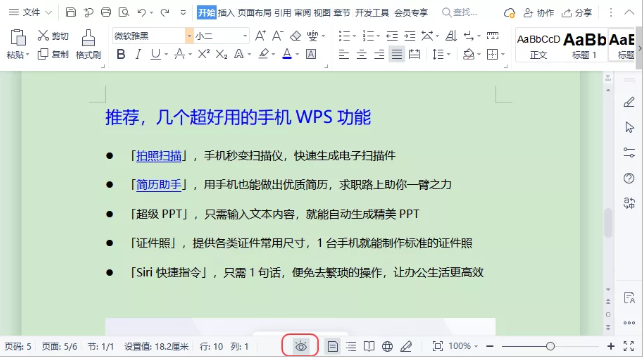Click the sort A-Z icon

click(x=451, y=36)
